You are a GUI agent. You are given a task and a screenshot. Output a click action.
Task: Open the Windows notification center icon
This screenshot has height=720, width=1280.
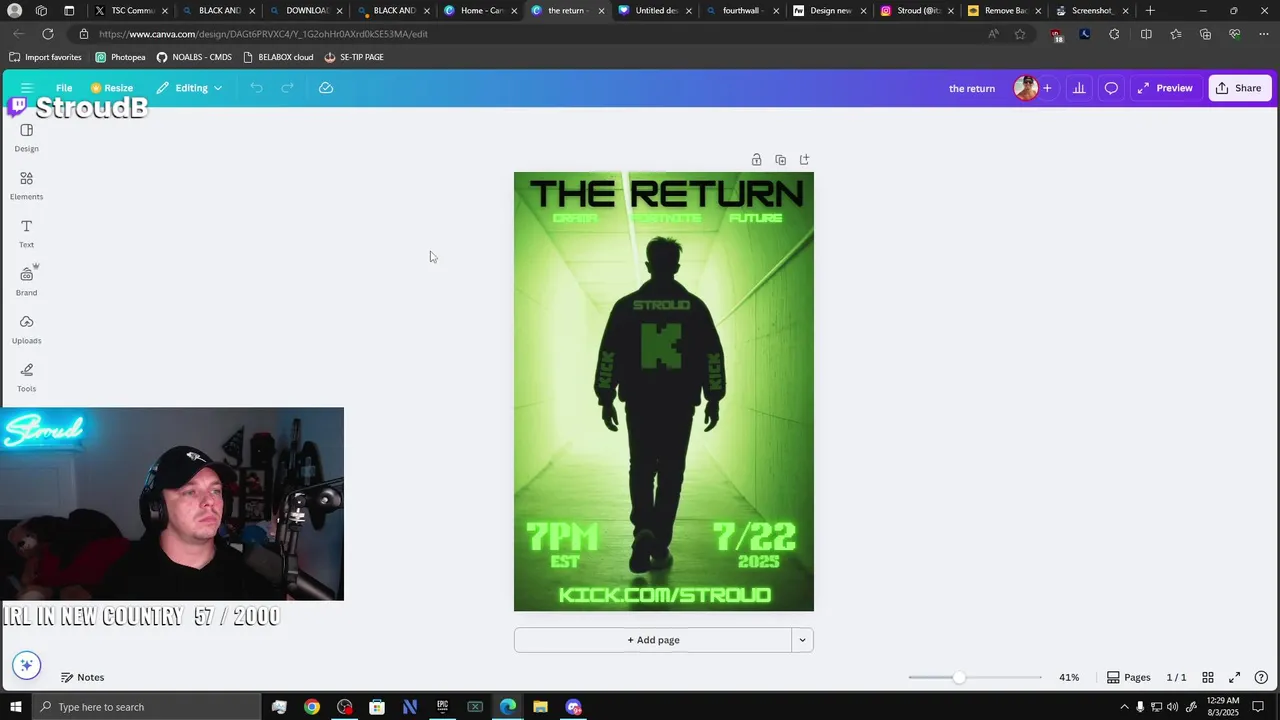pyautogui.click(x=1258, y=707)
